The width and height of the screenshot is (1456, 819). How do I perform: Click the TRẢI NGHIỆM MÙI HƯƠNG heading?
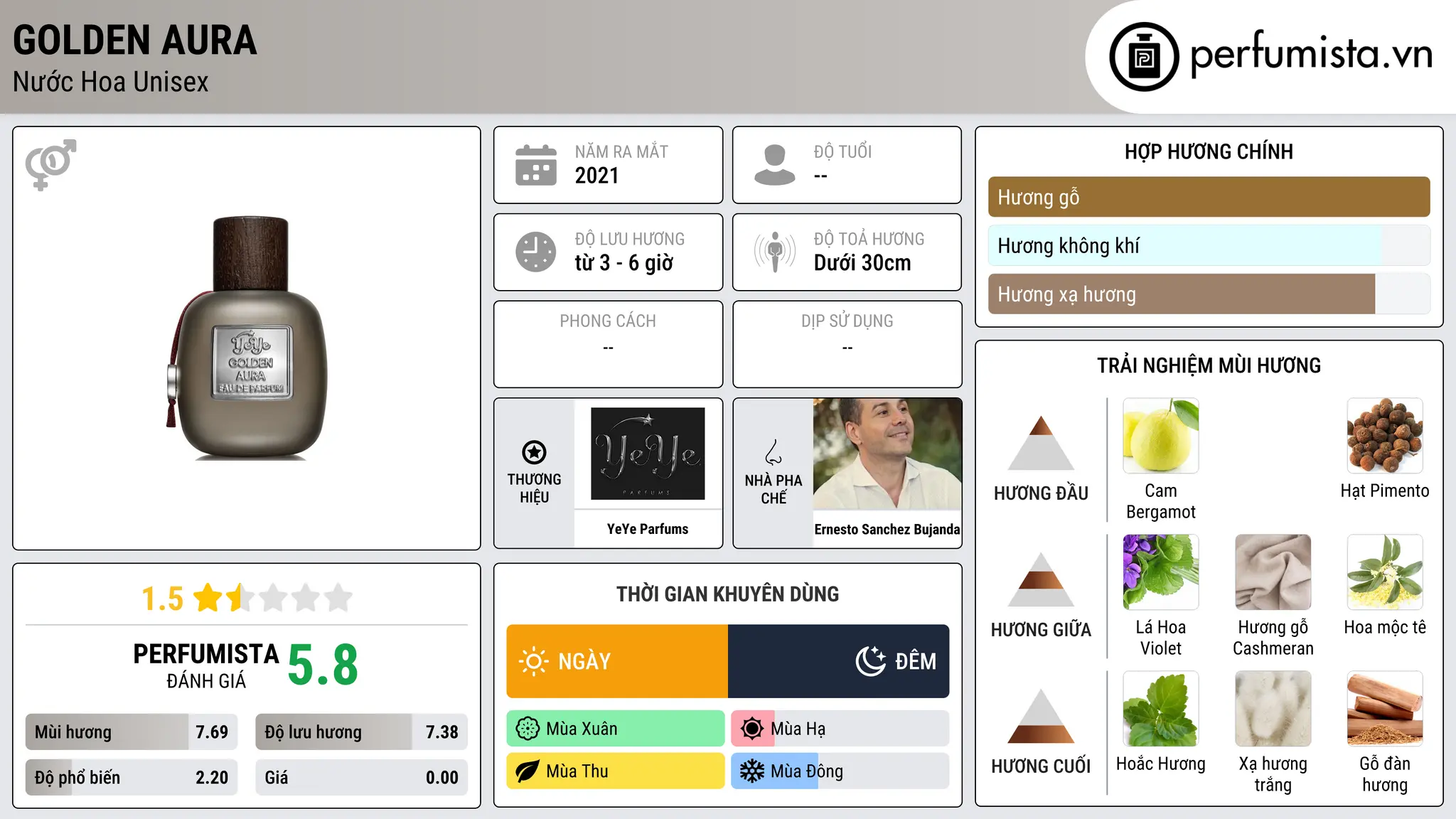tap(1209, 365)
